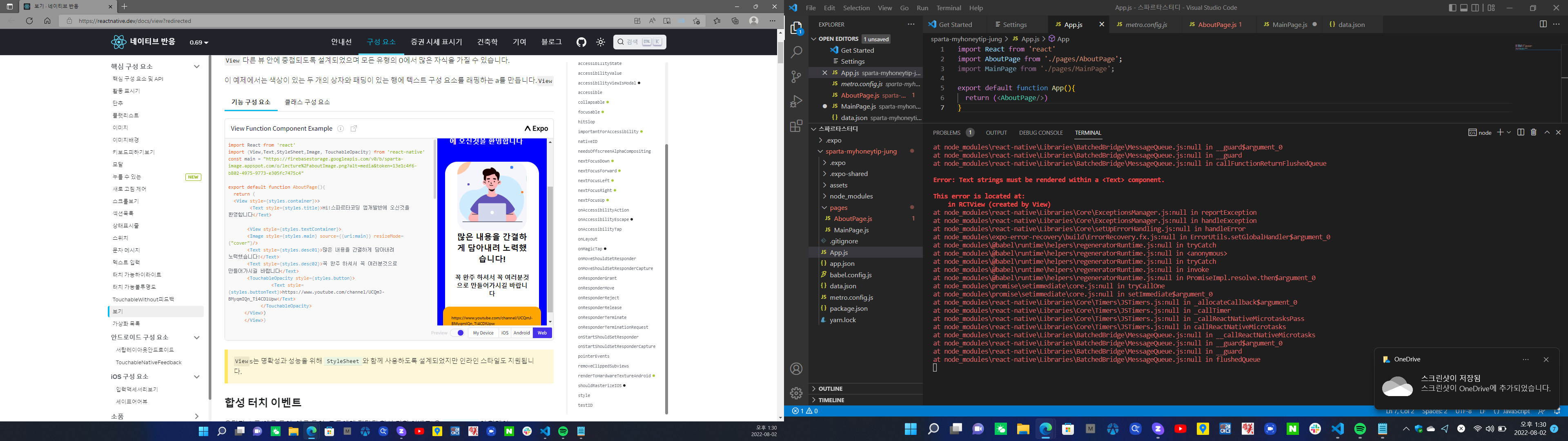Open Run and Debug in VS Code activity bar
The height and width of the screenshot is (441, 1568).
tap(796, 101)
